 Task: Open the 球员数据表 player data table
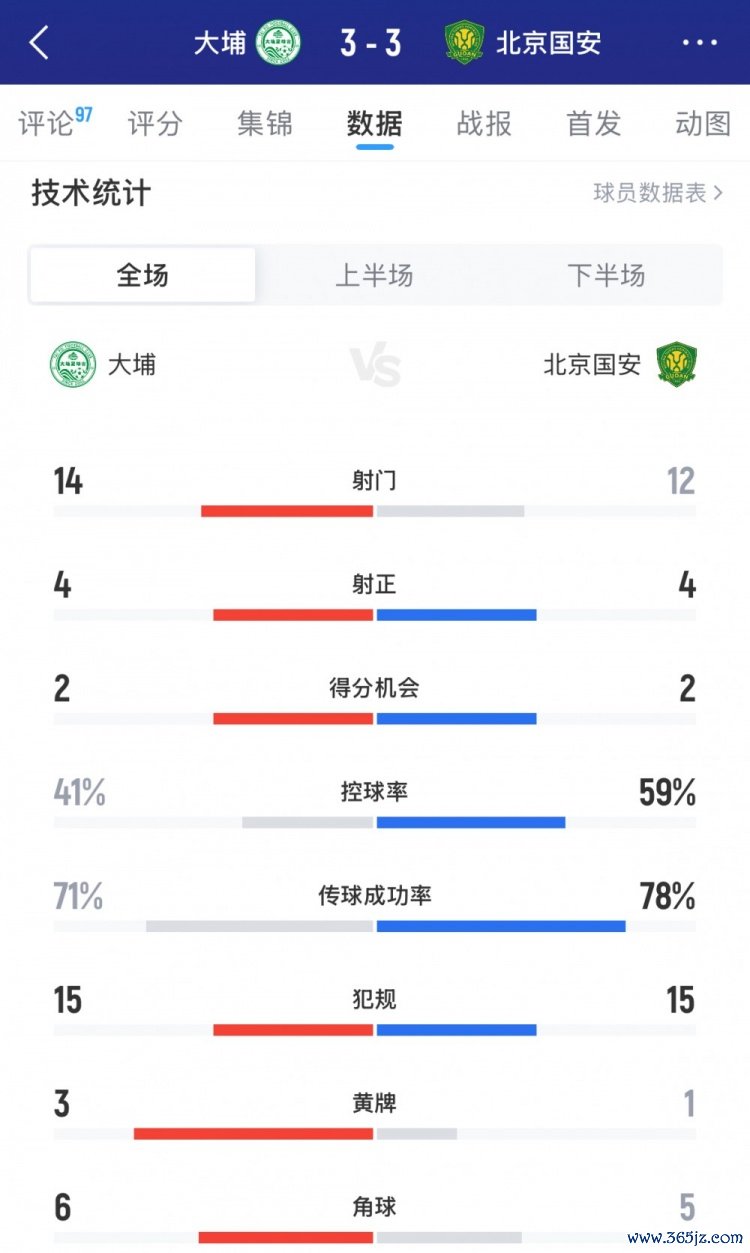tap(657, 193)
